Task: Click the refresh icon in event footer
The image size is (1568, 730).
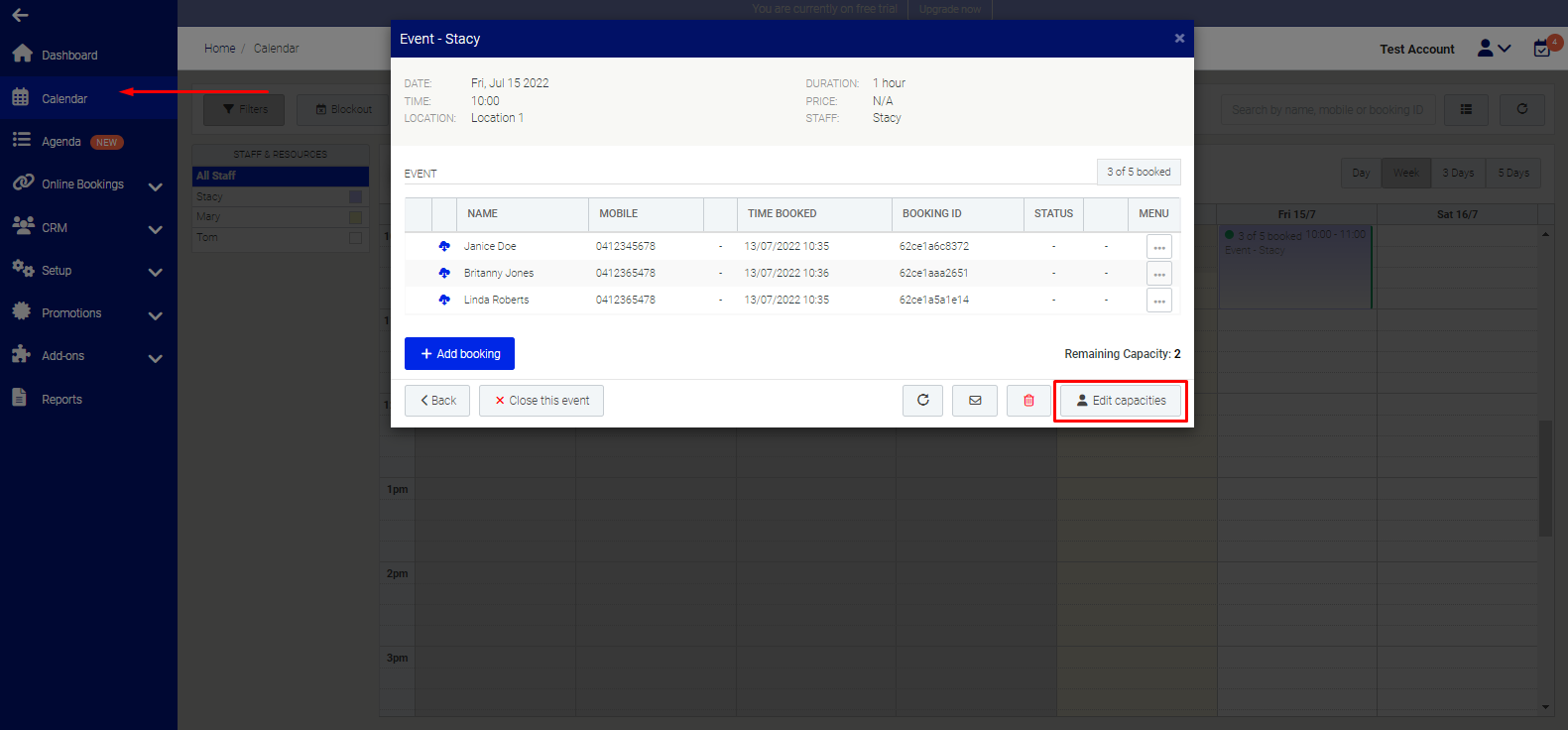Action: pos(923,401)
